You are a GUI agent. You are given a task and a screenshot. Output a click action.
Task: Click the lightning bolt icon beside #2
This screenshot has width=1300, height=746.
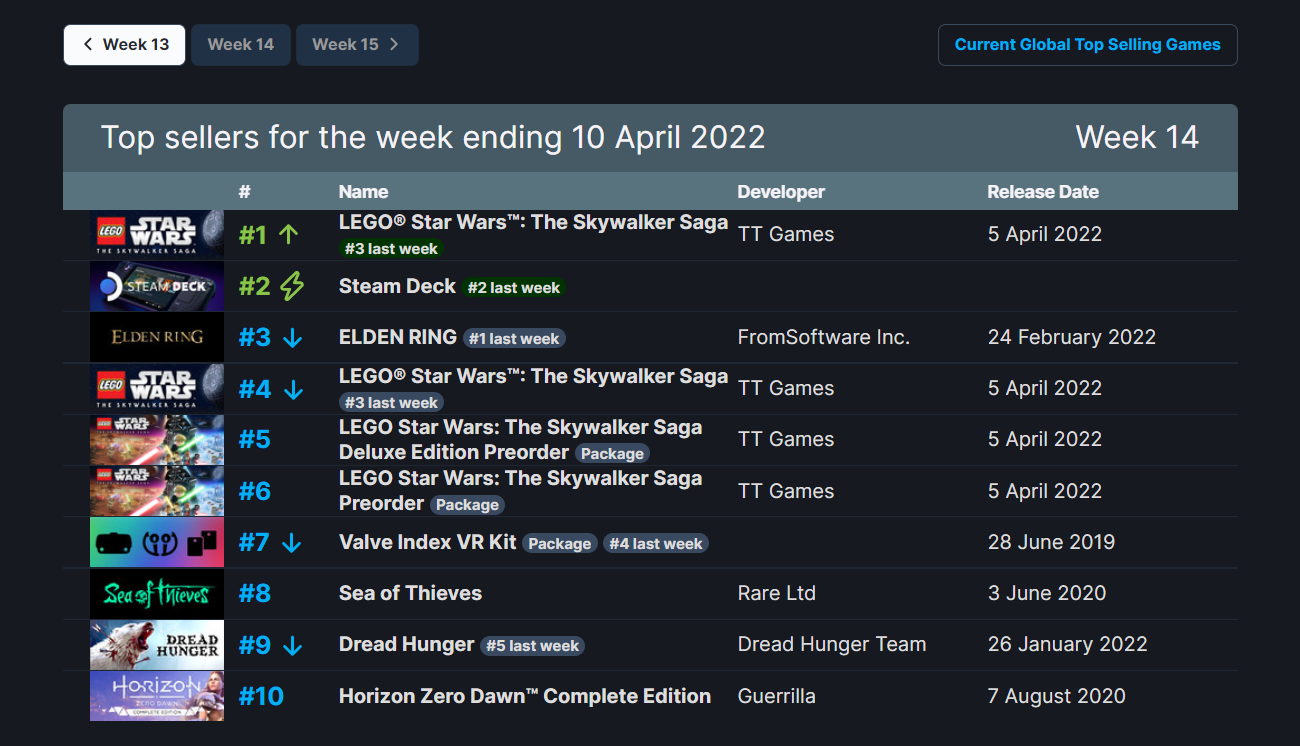click(x=291, y=286)
